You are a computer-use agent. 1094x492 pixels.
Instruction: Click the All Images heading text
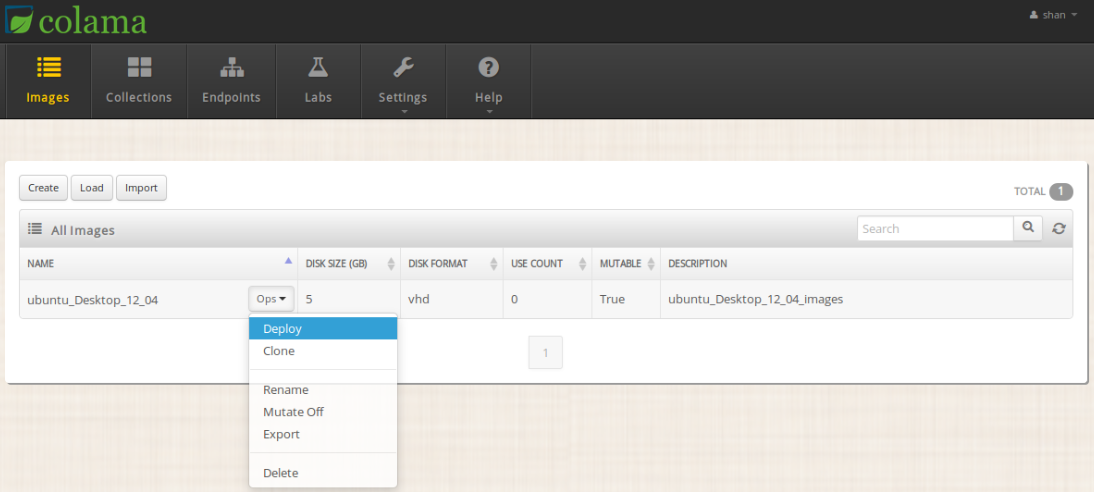tap(83, 230)
